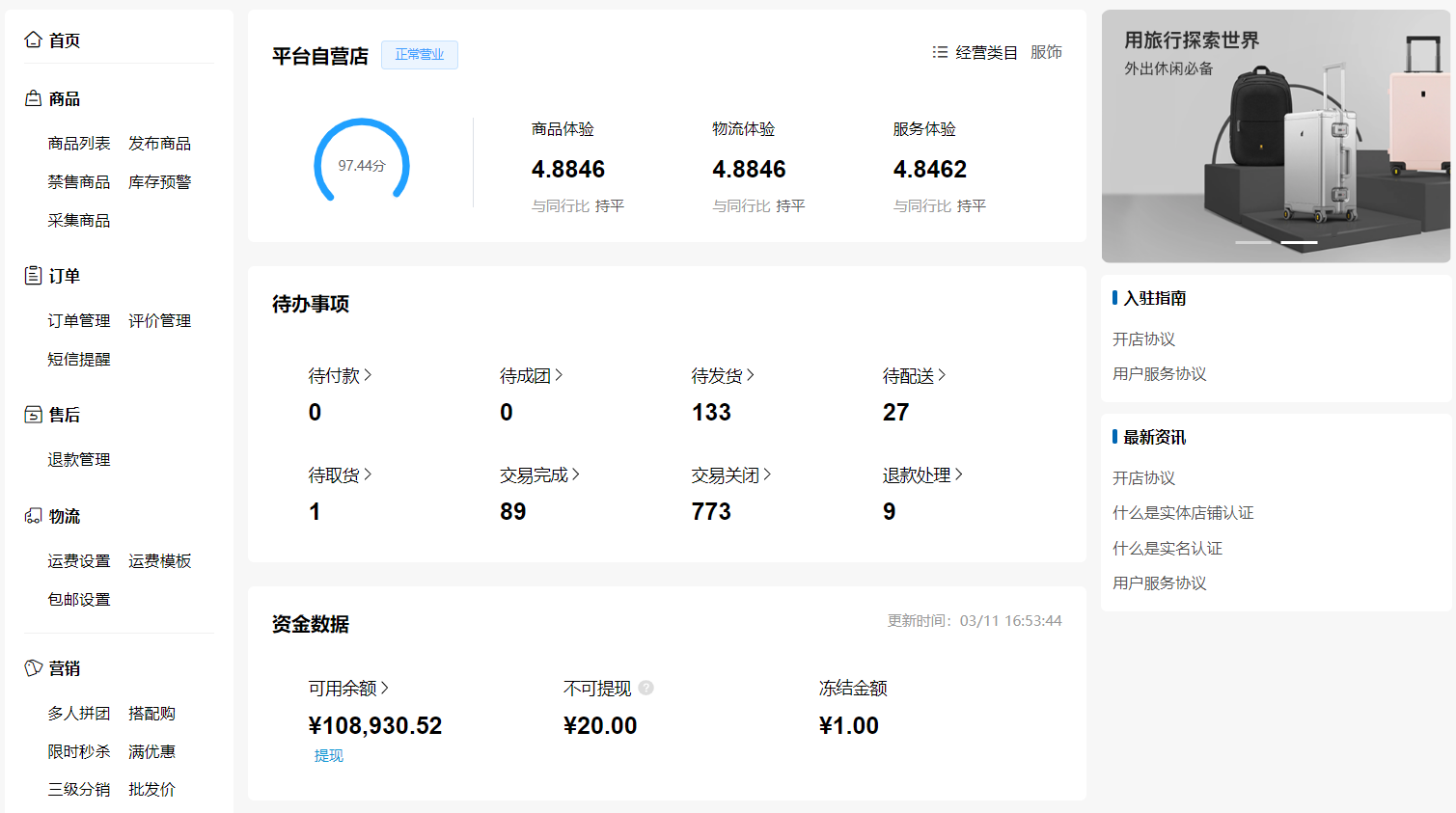The width and height of the screenshot is (1456, 813).
Task: Click the shopping bag icon next to 商品
Action: (33, 98)
